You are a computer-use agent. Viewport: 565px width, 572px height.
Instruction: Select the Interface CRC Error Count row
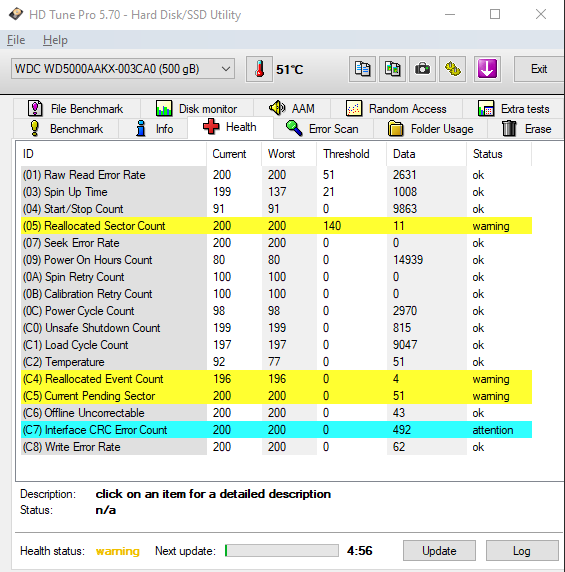tap(276, 430)
